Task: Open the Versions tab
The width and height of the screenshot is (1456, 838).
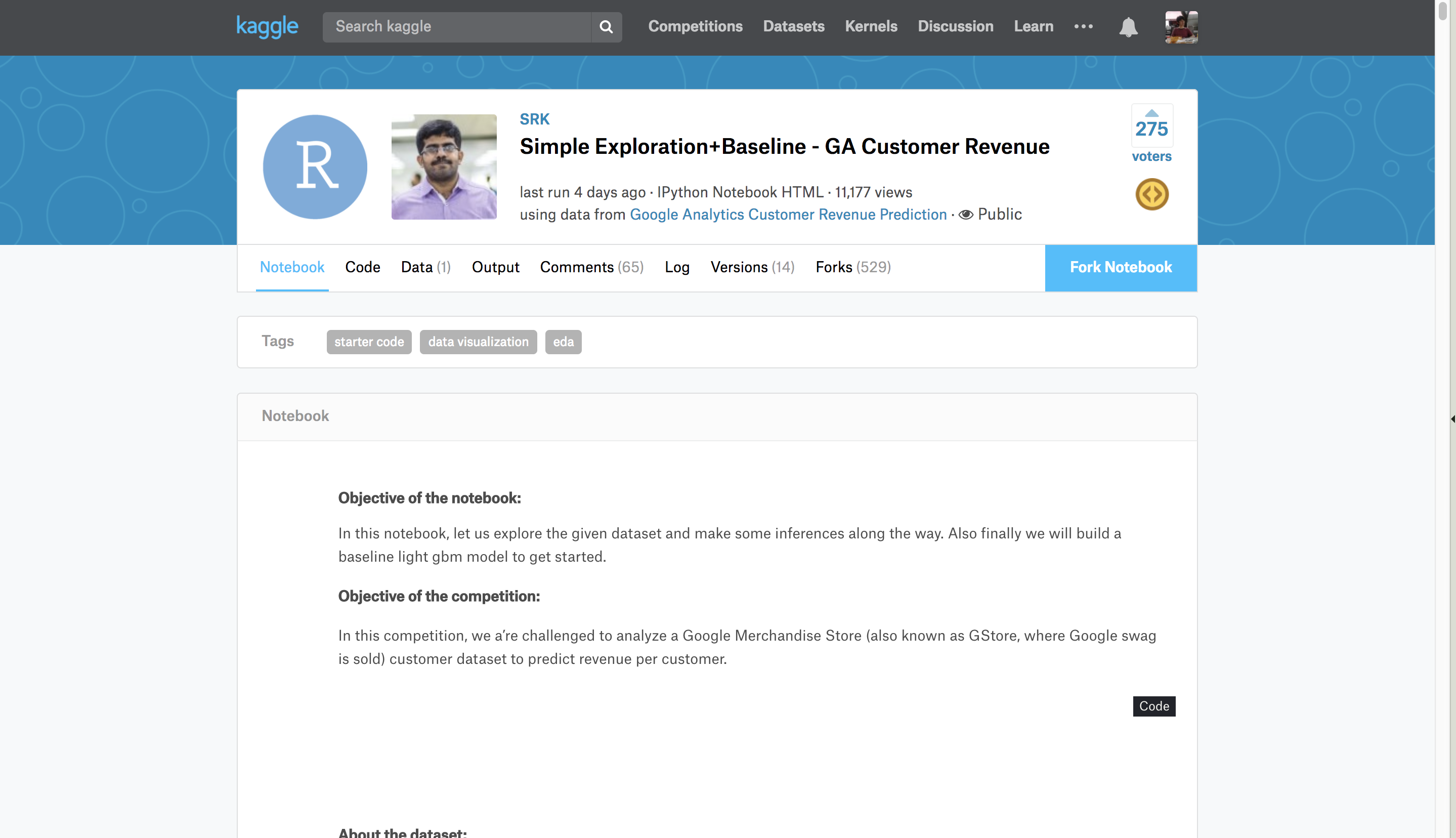Action: pos(752,267)
